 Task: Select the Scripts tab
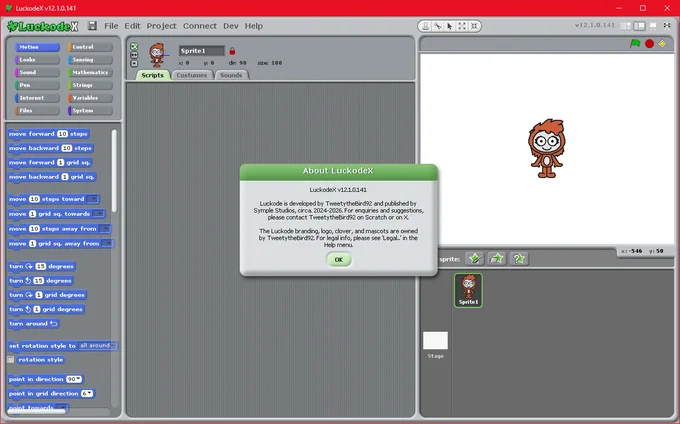pos(153,75)
